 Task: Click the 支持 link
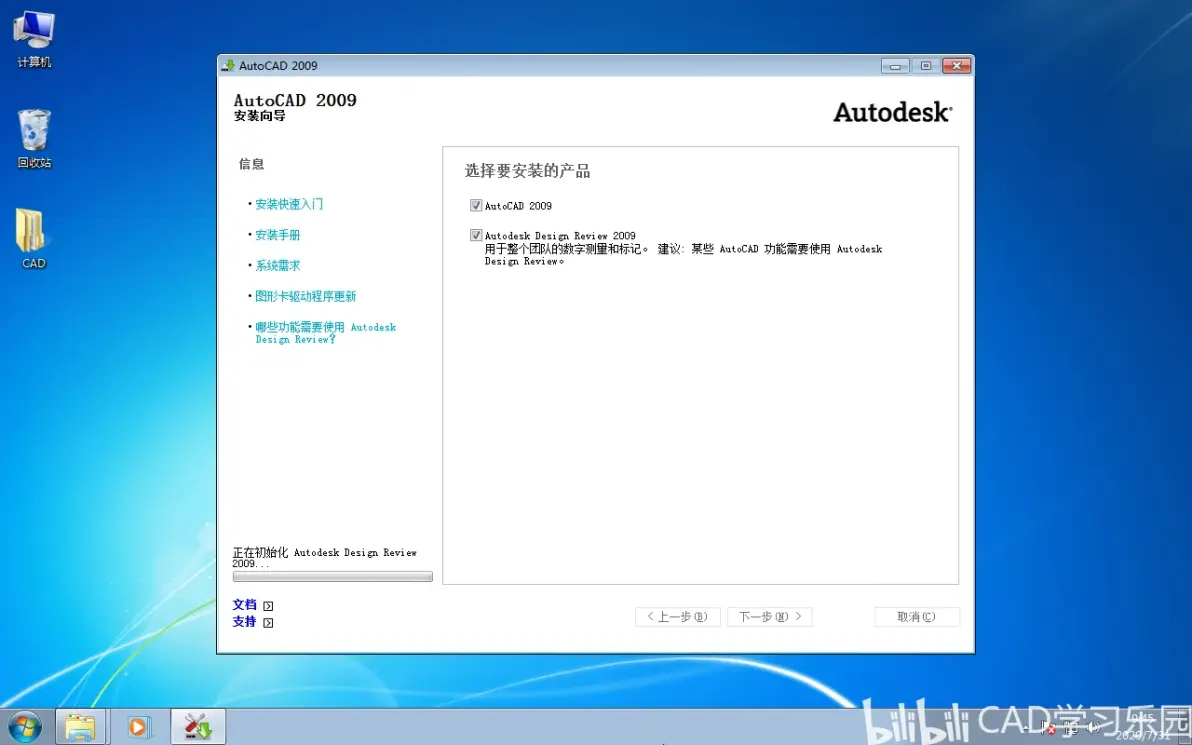pyautogui.click(x=244, y=622)
